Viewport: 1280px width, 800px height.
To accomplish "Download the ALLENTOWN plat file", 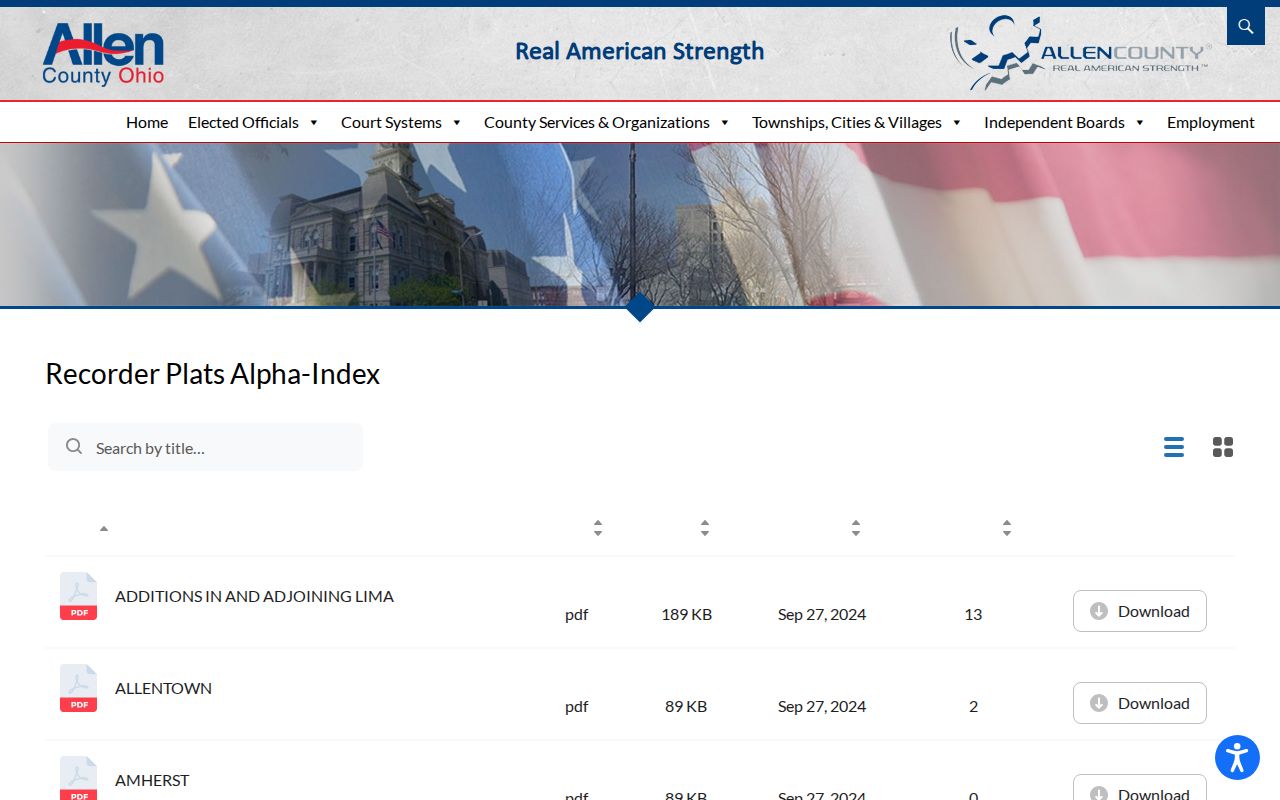I will [x=1140, y=703].
